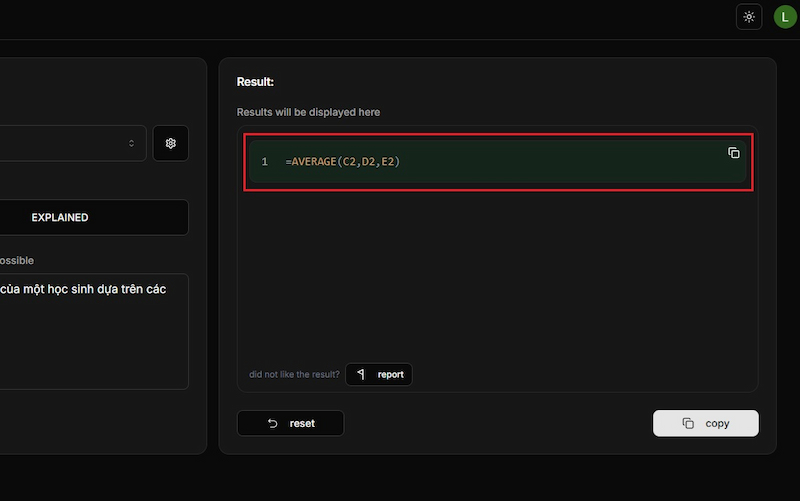
Task: Click the "Result:" heading
Action: point(255,81)
